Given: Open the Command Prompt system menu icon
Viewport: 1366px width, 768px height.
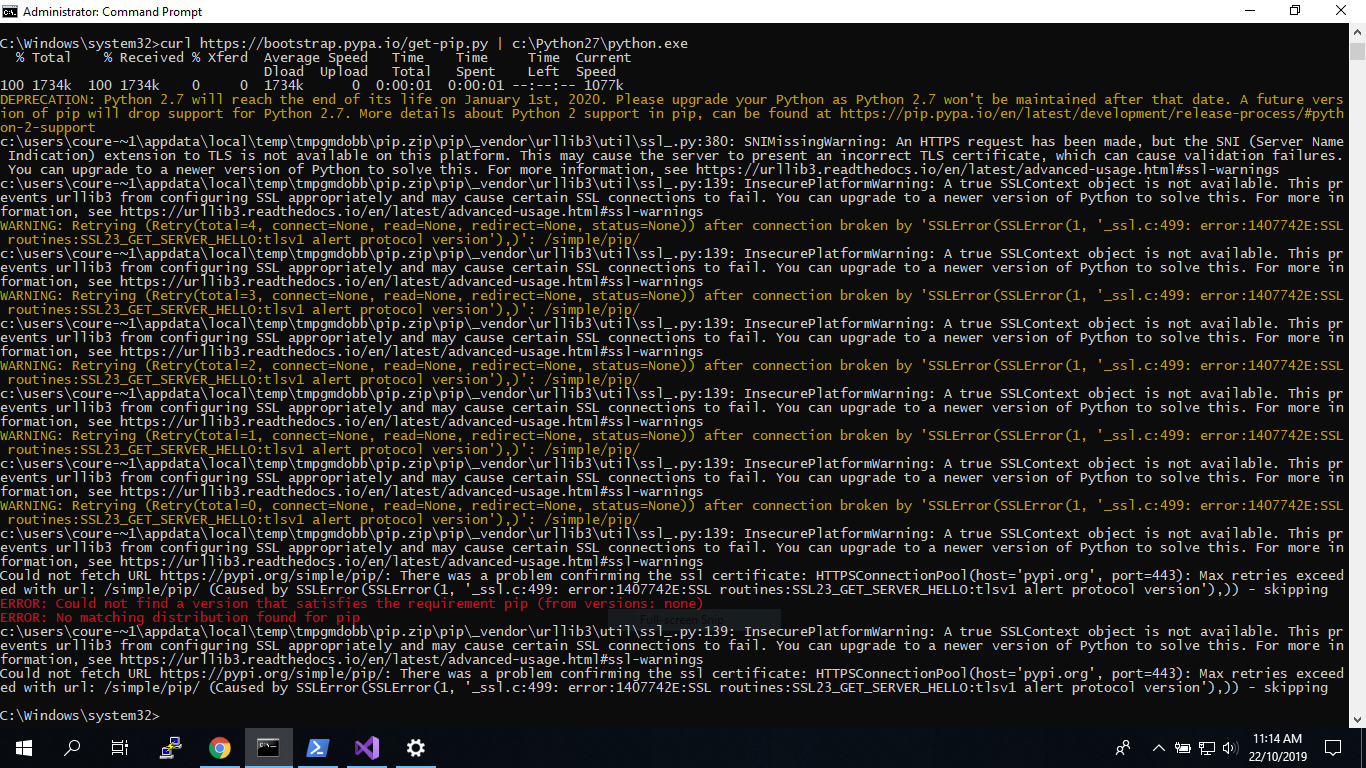Looking at the screenshot, I should point(10,11).
